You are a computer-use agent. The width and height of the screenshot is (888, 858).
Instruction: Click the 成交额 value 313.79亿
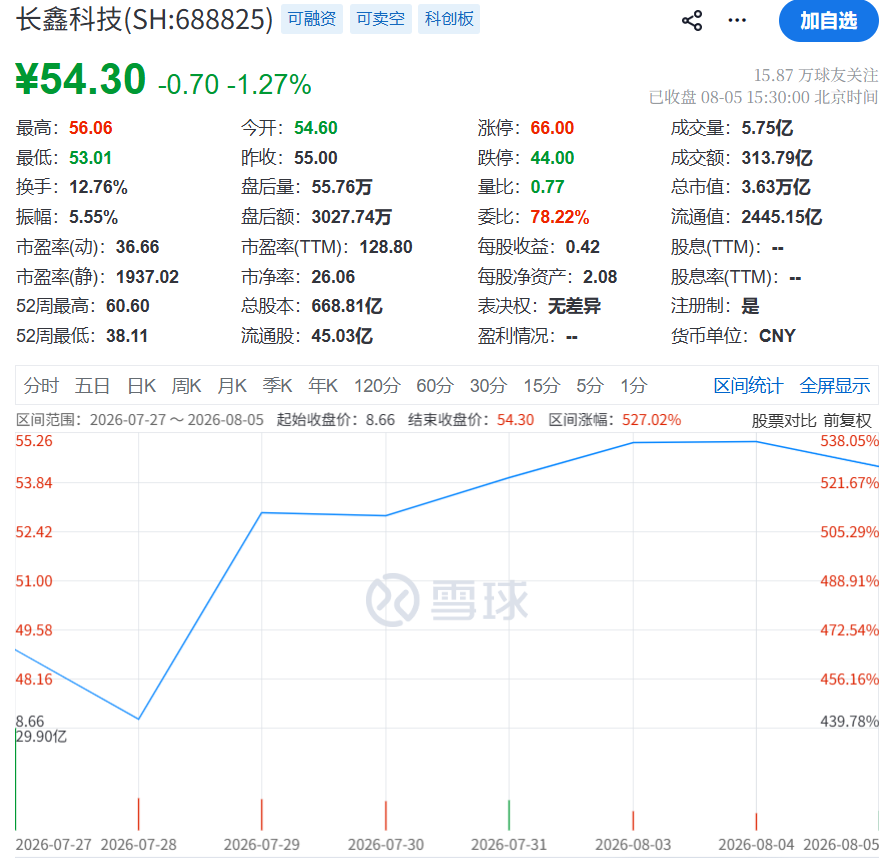coord(777,157)
